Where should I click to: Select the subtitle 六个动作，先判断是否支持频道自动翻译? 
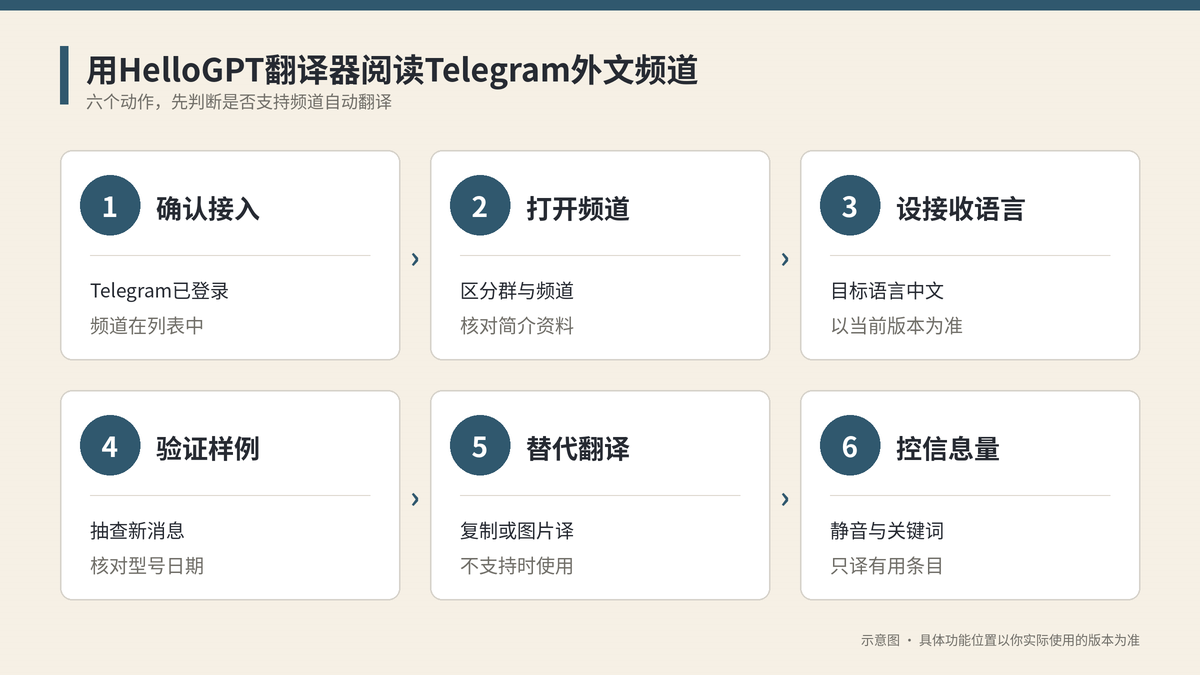coord(238,103)
